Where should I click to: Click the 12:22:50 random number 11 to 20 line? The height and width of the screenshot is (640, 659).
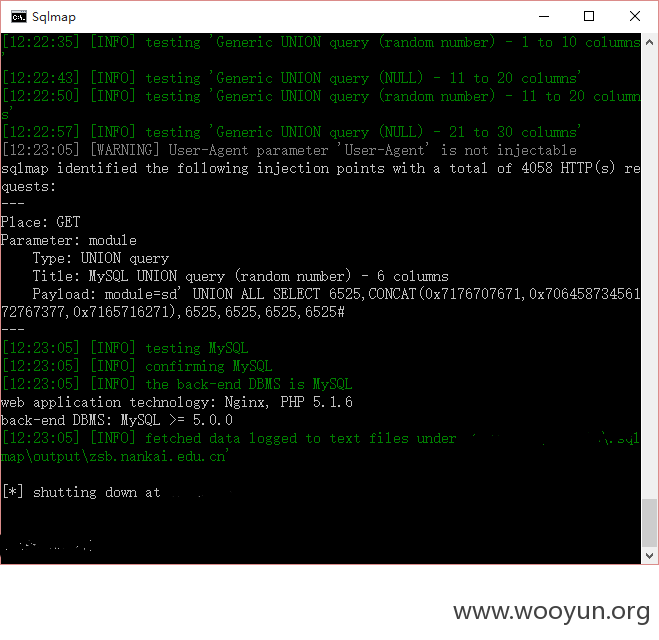point(322,96)
